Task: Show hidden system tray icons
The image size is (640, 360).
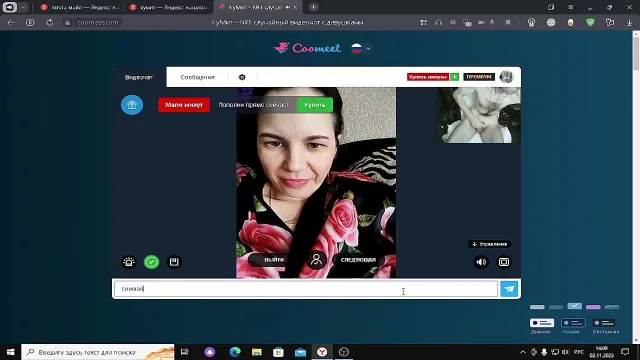Action: click(523, 352)
